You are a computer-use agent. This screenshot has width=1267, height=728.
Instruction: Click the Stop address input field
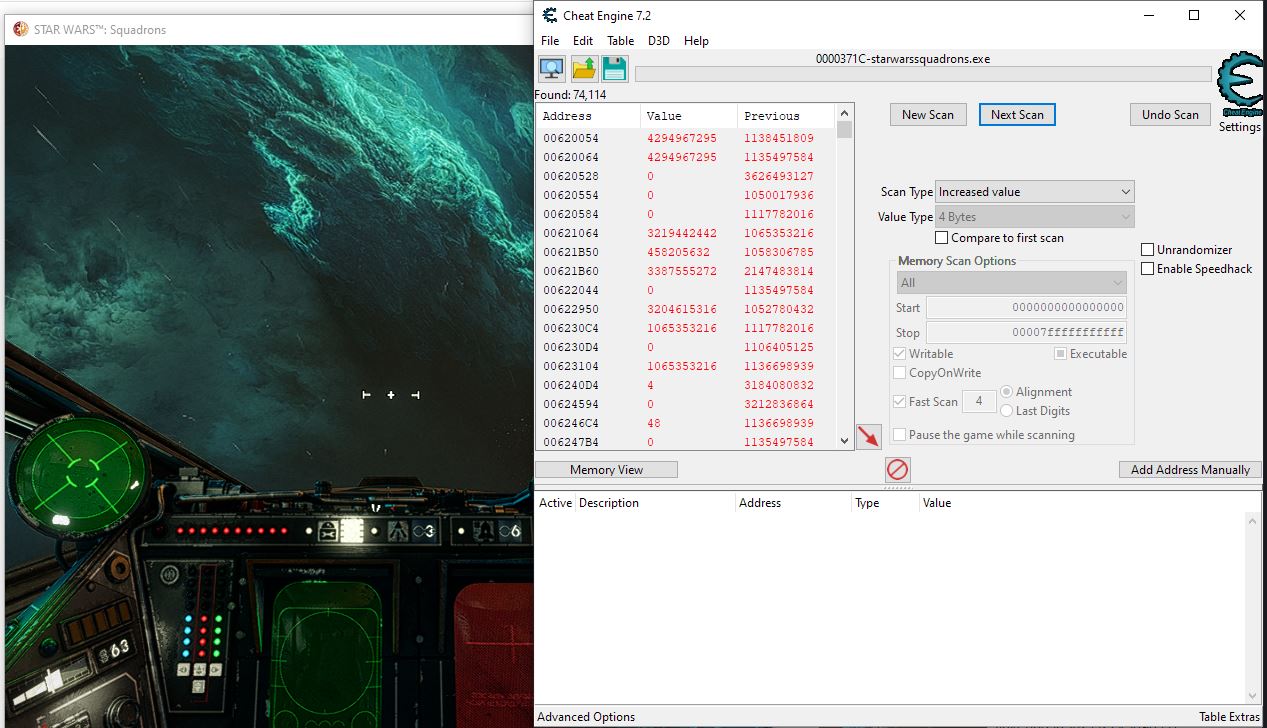click(x=1027, y=333)
